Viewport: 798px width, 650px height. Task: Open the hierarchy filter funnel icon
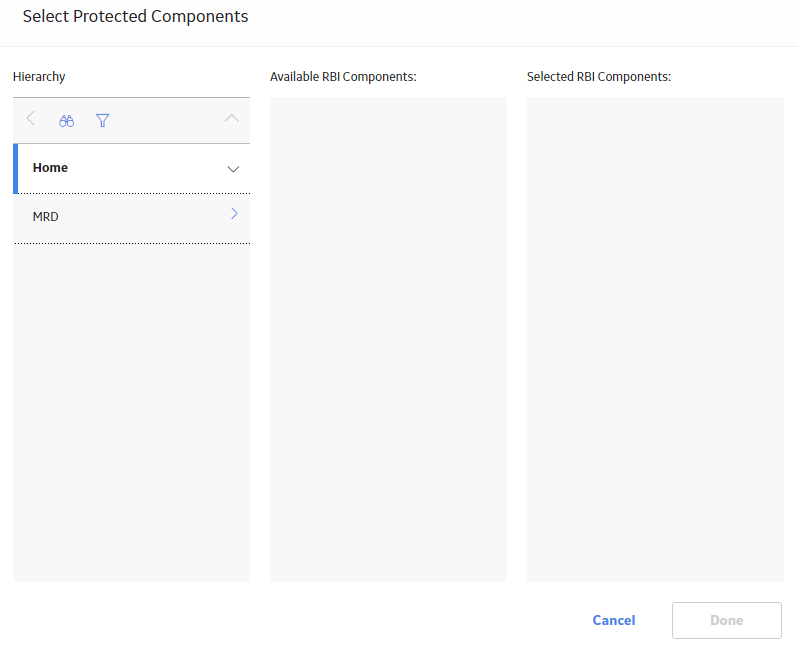pyautogui.click(x=102, y=121)
